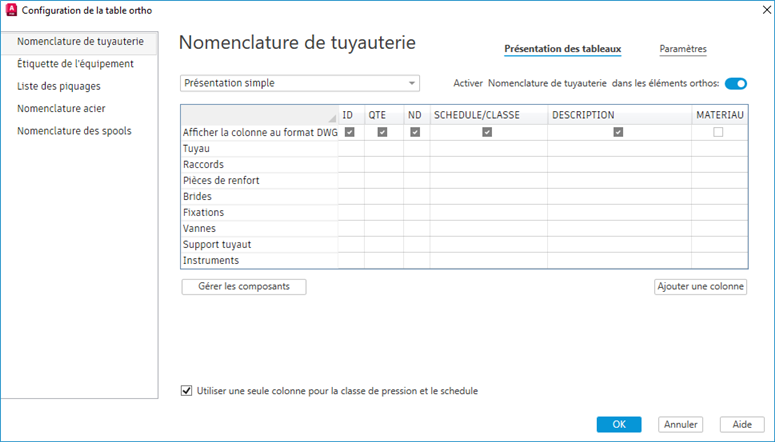Uncheck the DESCRIPTION column DWG display checkbox
Screen dimensions: 775x442
[x=618, y=132]
